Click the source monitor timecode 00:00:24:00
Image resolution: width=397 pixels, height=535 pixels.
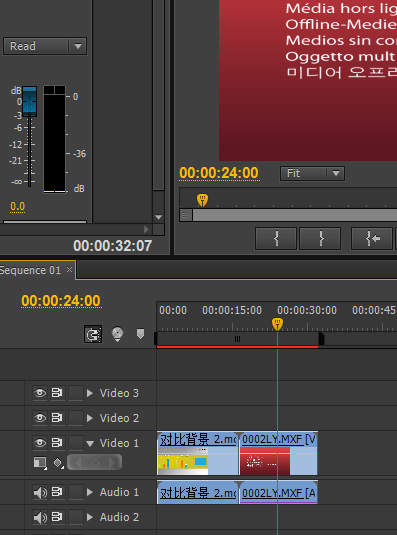pyautogui.click(x=219, y=173)
